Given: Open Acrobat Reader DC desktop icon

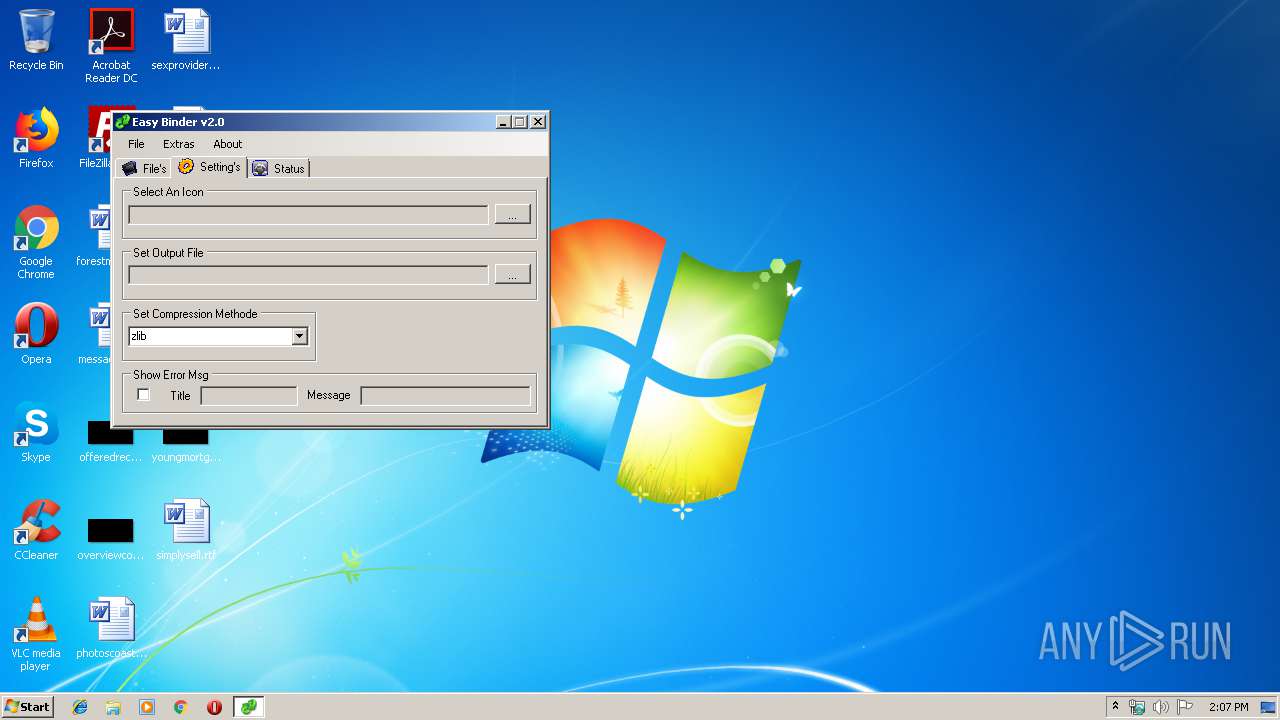Looking at the screenshot, I should coord(111,46).
